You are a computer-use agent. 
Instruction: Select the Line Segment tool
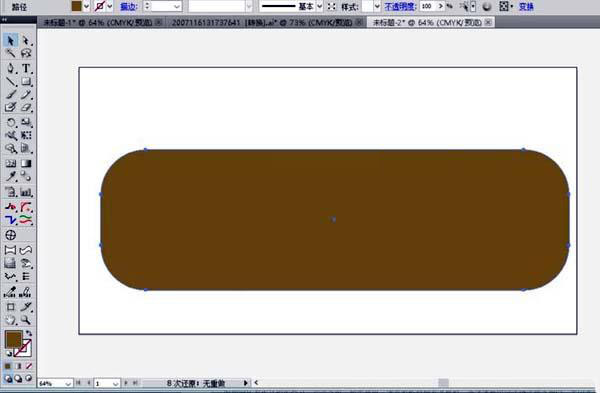coord(10,82)
